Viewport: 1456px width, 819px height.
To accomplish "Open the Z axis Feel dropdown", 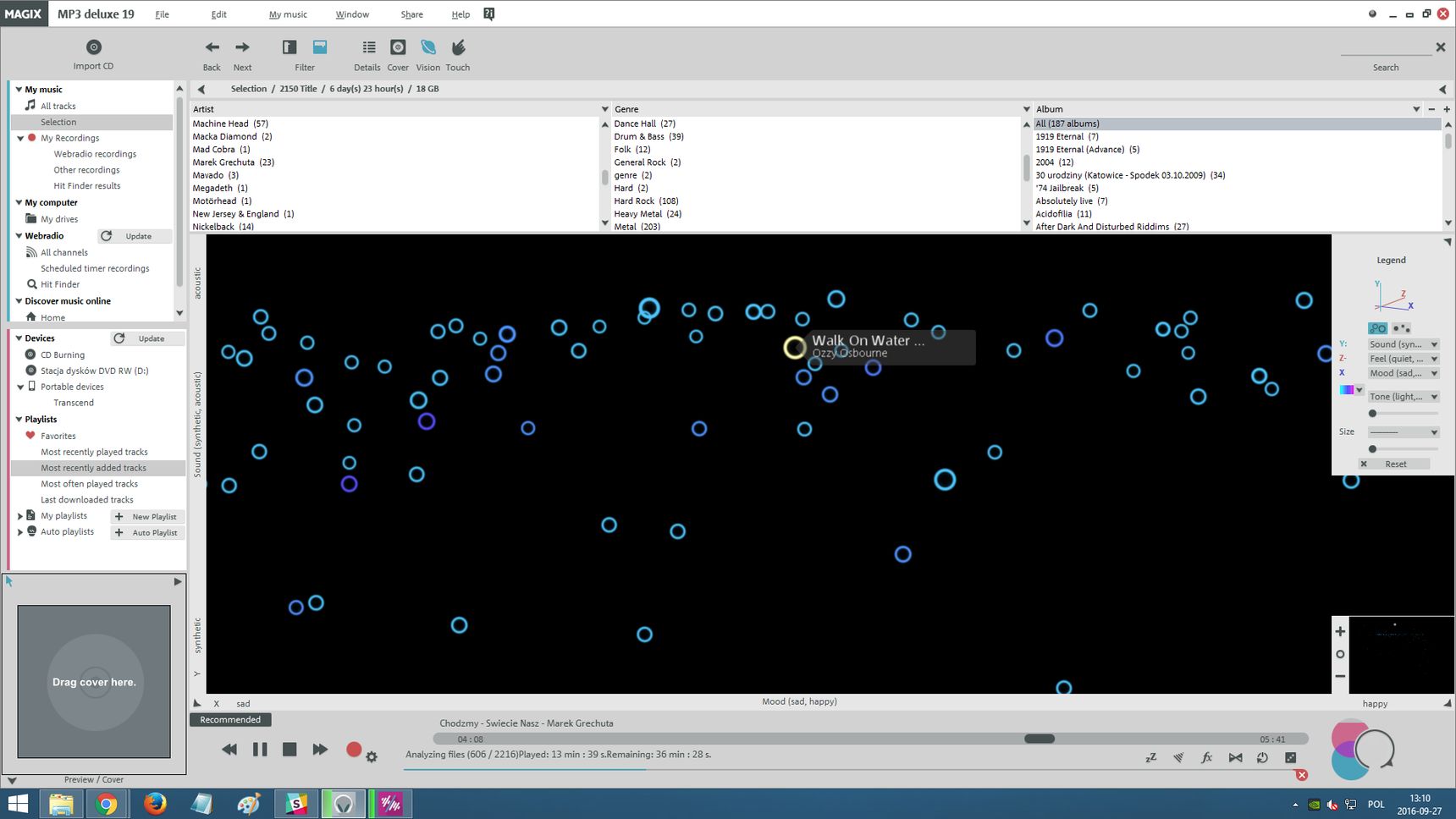I will 1404,359.
